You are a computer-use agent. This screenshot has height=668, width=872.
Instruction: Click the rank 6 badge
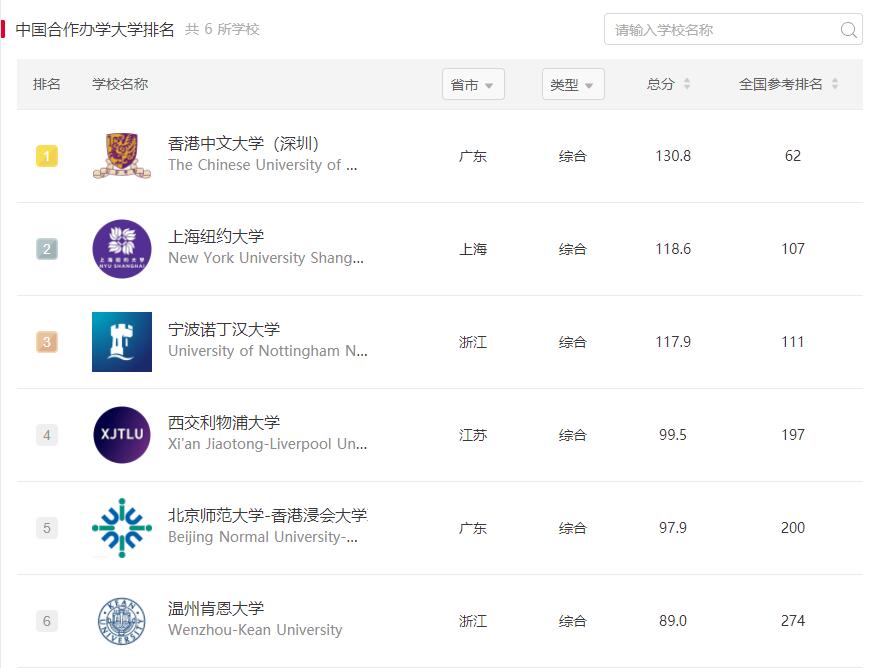click(47, 621)
